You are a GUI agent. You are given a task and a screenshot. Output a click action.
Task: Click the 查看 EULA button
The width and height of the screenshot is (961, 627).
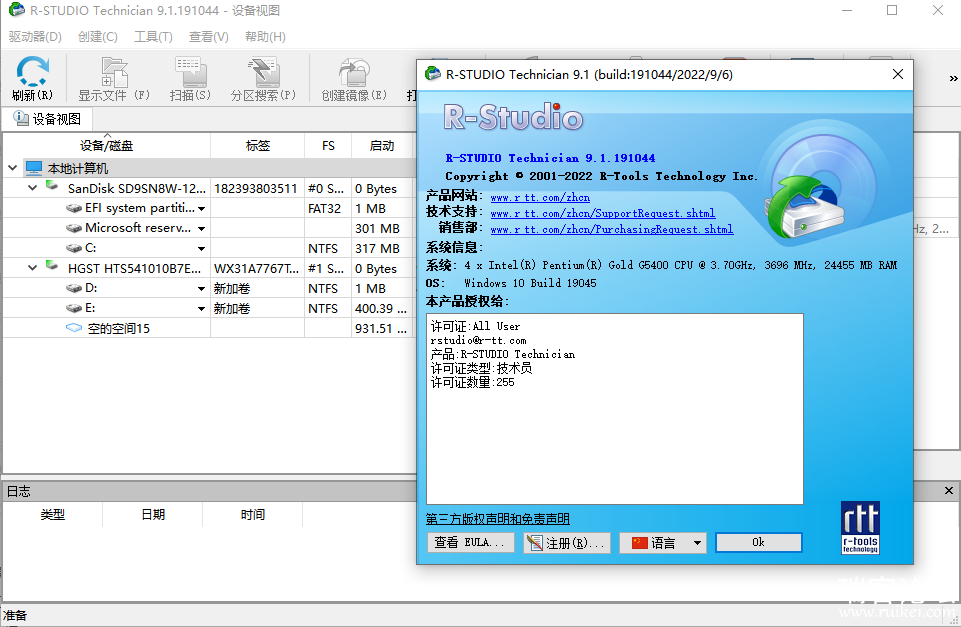tap(470, 542)
